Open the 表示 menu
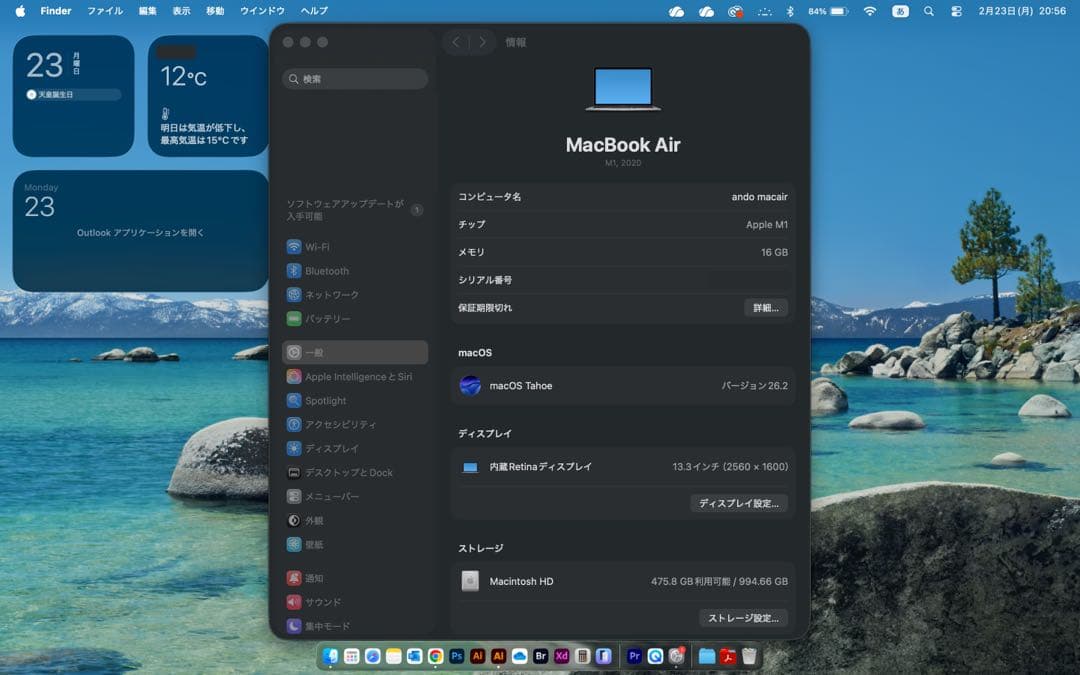1080x675 pixels. tap(181, 11)
